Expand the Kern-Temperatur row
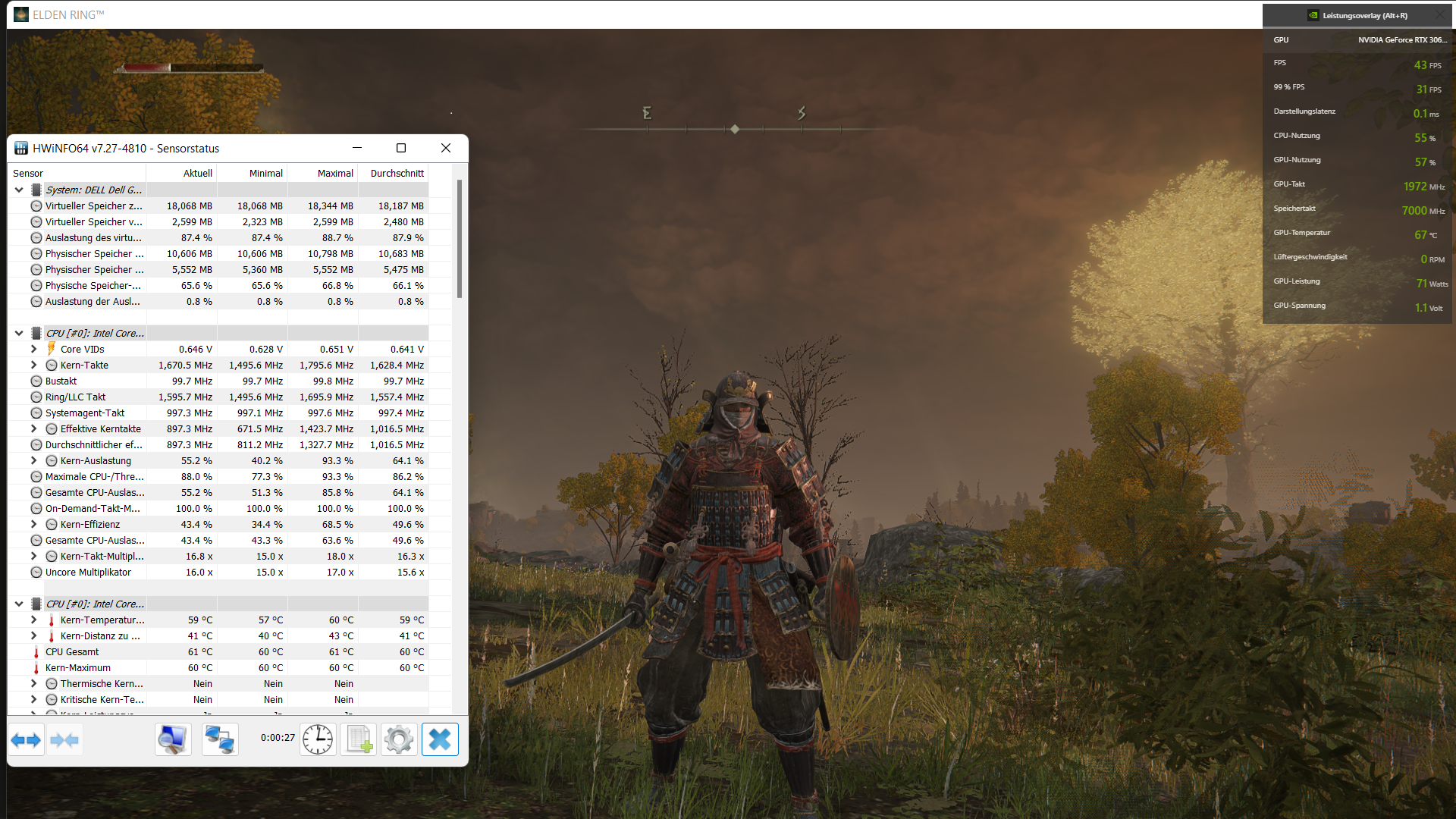The height and width of the screenshot is (819, 1456). tap(33, 620)
